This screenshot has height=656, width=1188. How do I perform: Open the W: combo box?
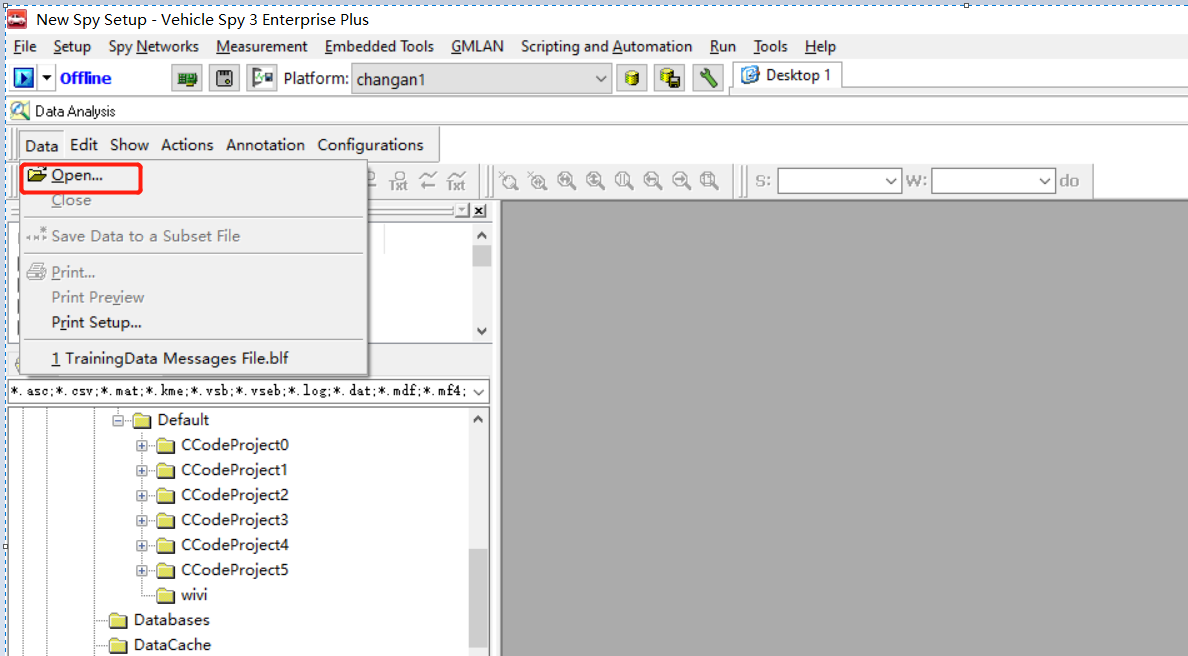click(x=993, y=181)
